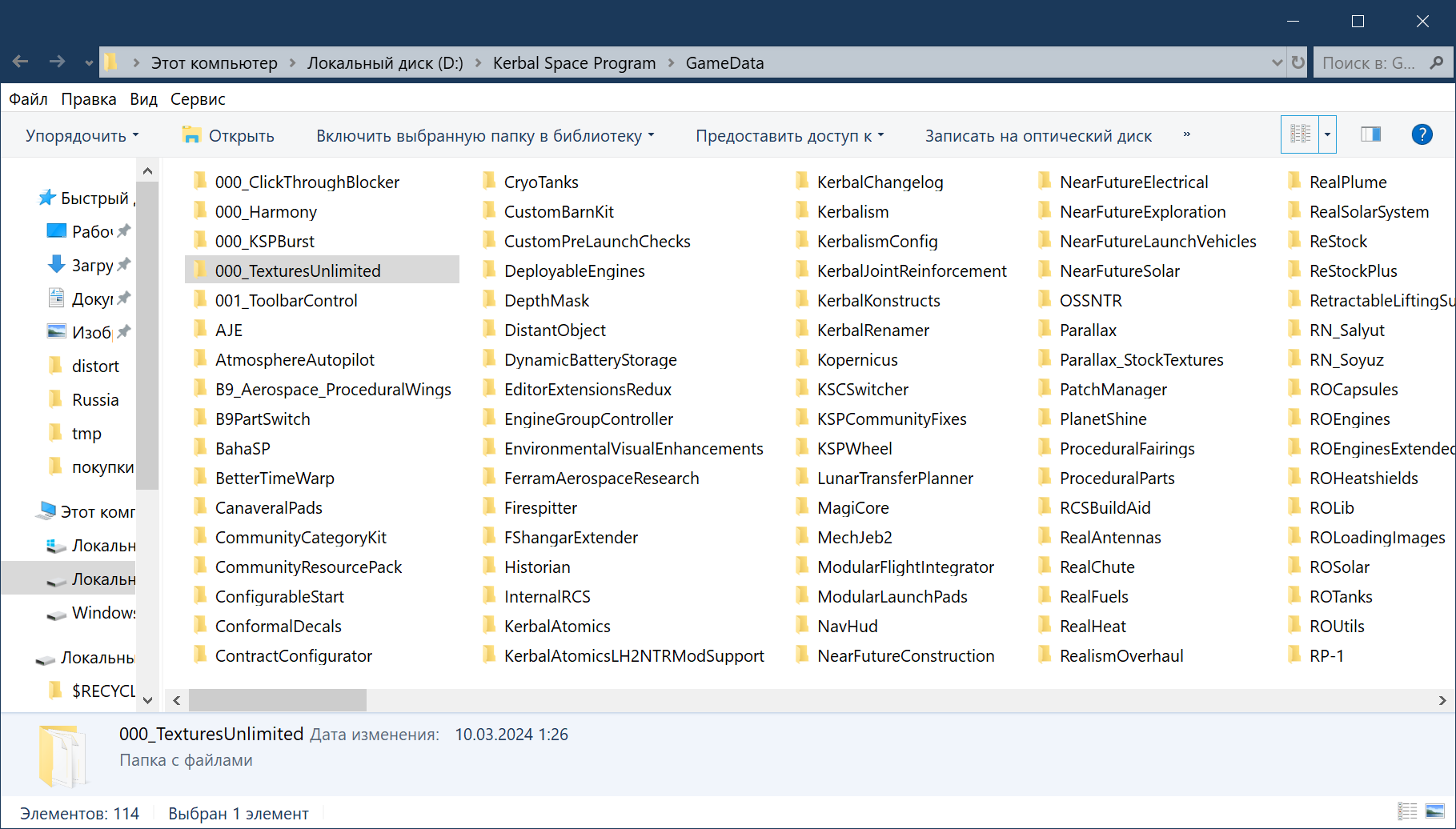Open Изображения in quick access

tap(91, 332)
